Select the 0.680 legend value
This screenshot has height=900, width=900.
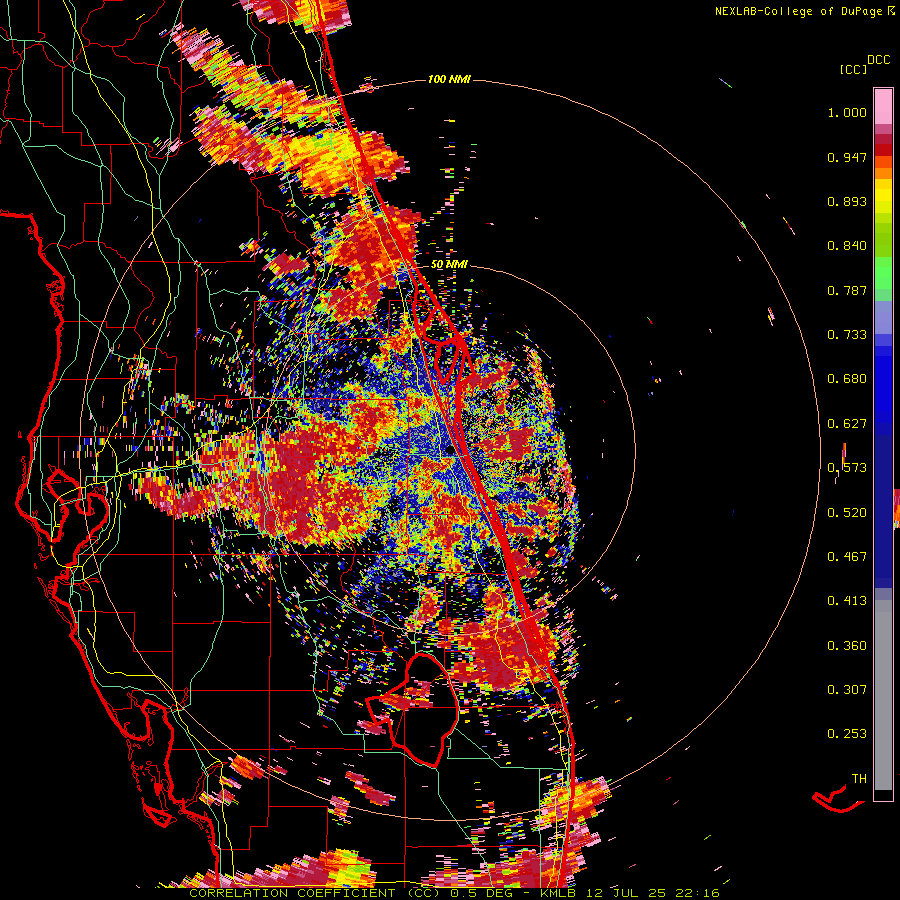click(x=847, y=379)
